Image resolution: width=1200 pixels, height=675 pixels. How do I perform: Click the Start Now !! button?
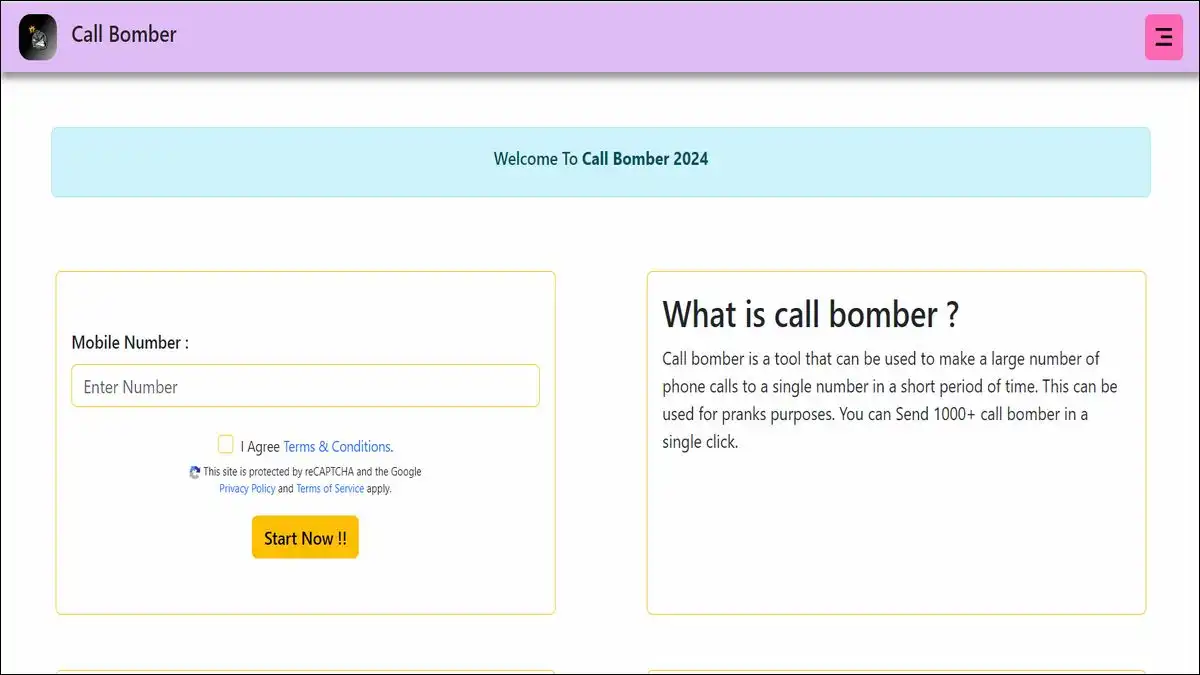[305, 538]
